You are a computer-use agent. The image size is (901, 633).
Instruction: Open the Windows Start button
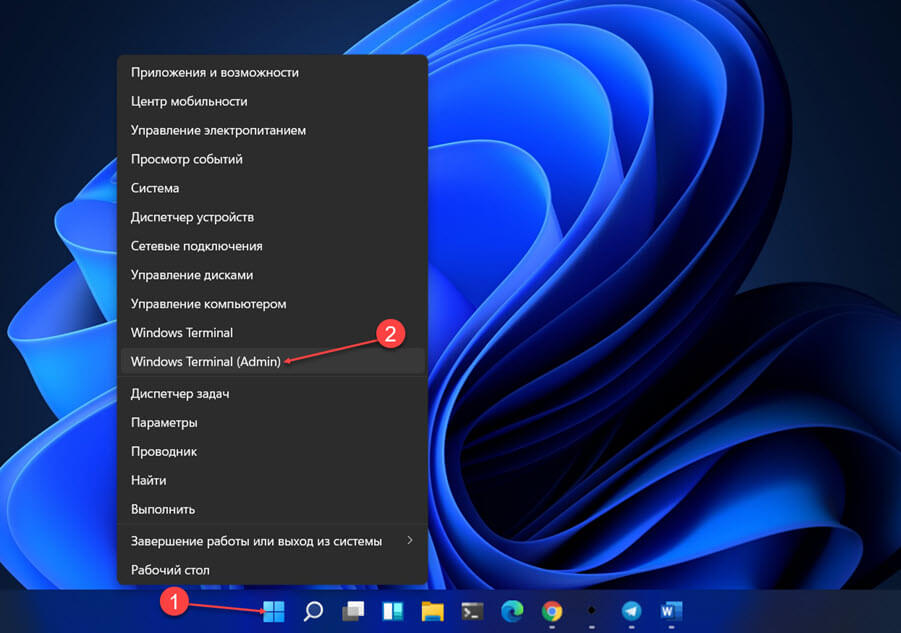(274, 611)
